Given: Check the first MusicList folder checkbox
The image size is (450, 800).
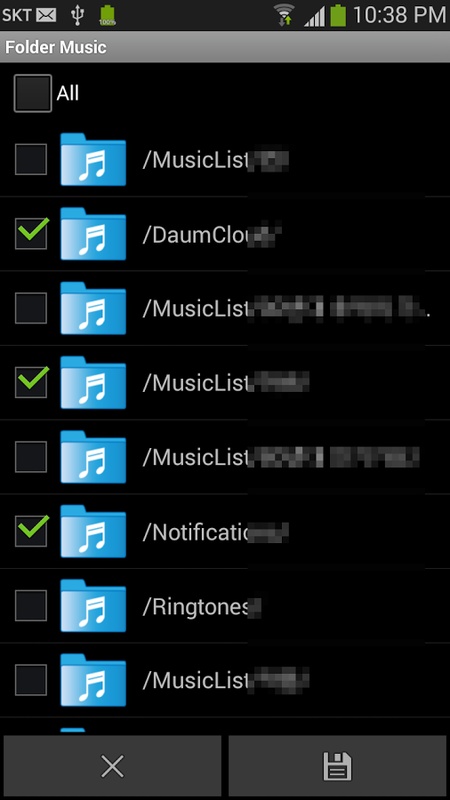Looking at the screenshot, I should tap(31, 159).
